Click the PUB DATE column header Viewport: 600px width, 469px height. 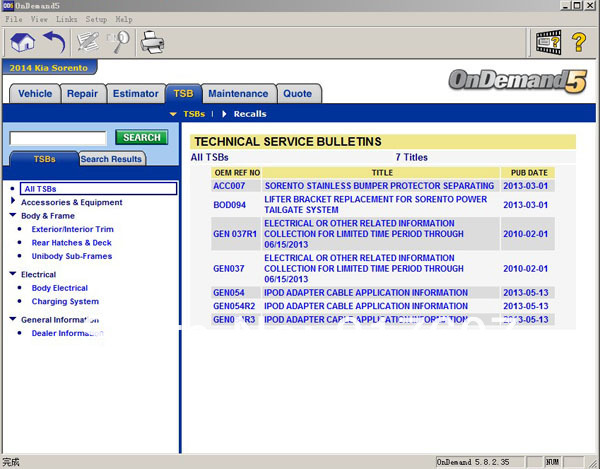tap(529, 173)
